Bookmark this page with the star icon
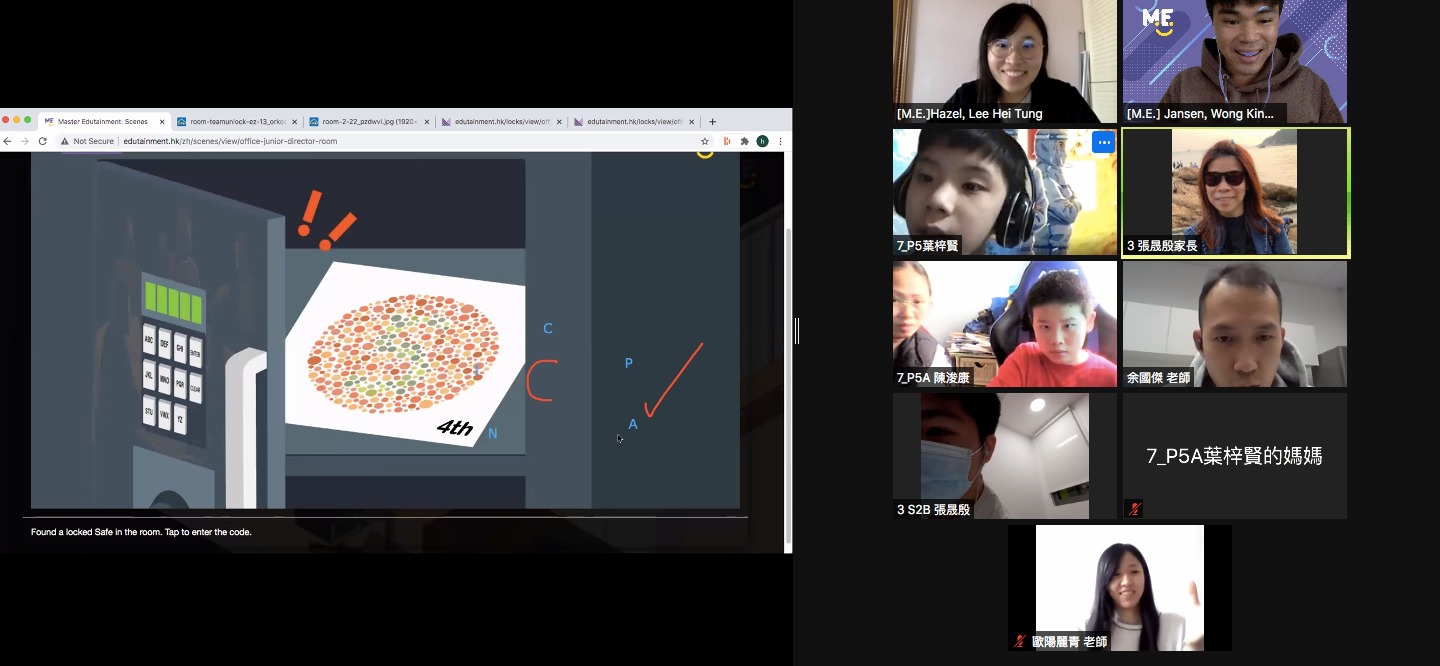 tap(705, 141)
